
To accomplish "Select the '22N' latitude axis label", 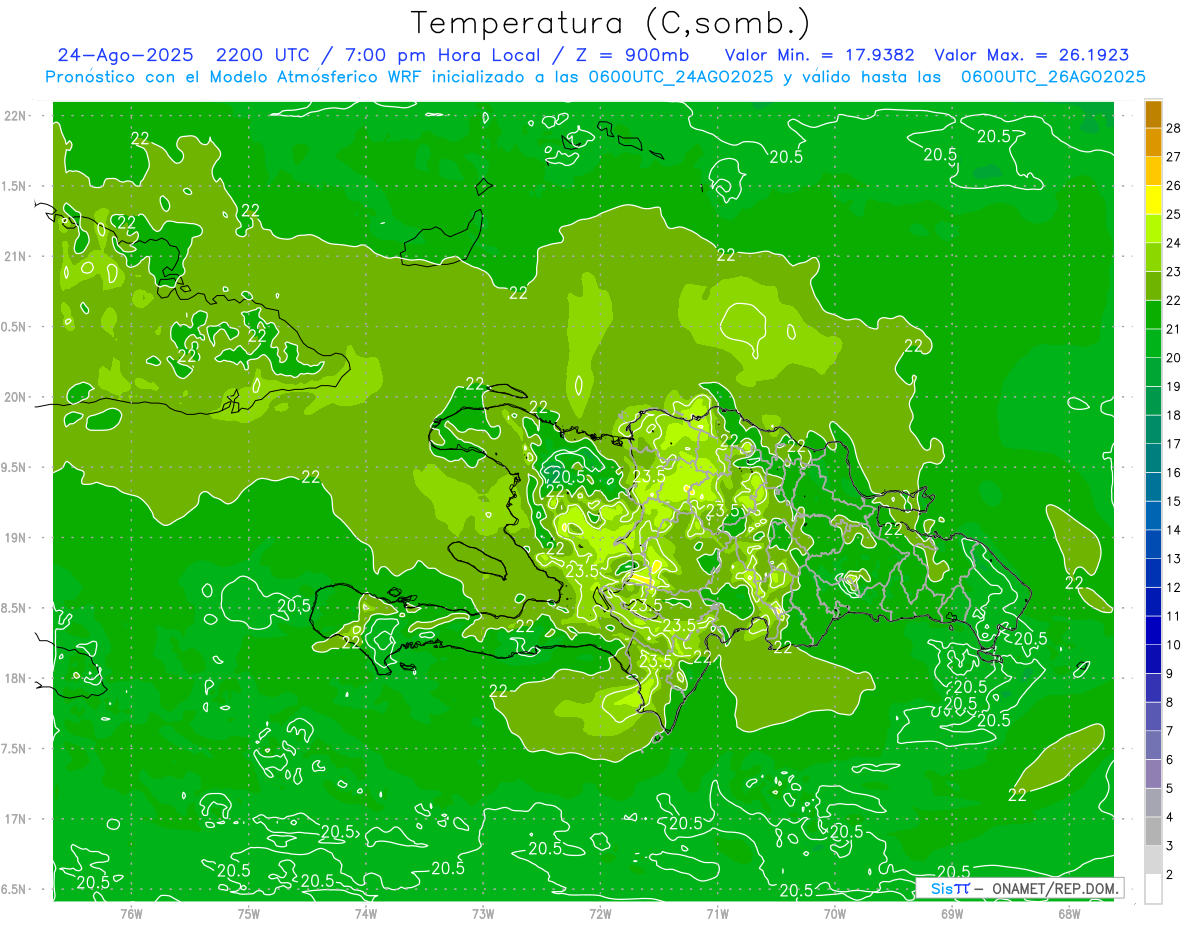I will click(14, 116).
